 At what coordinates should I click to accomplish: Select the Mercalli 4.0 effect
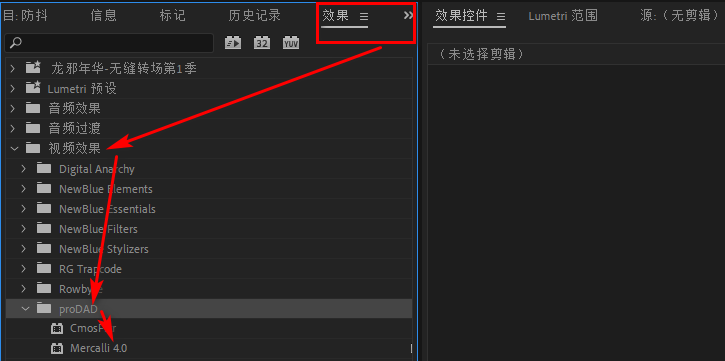tap(98, 348)
